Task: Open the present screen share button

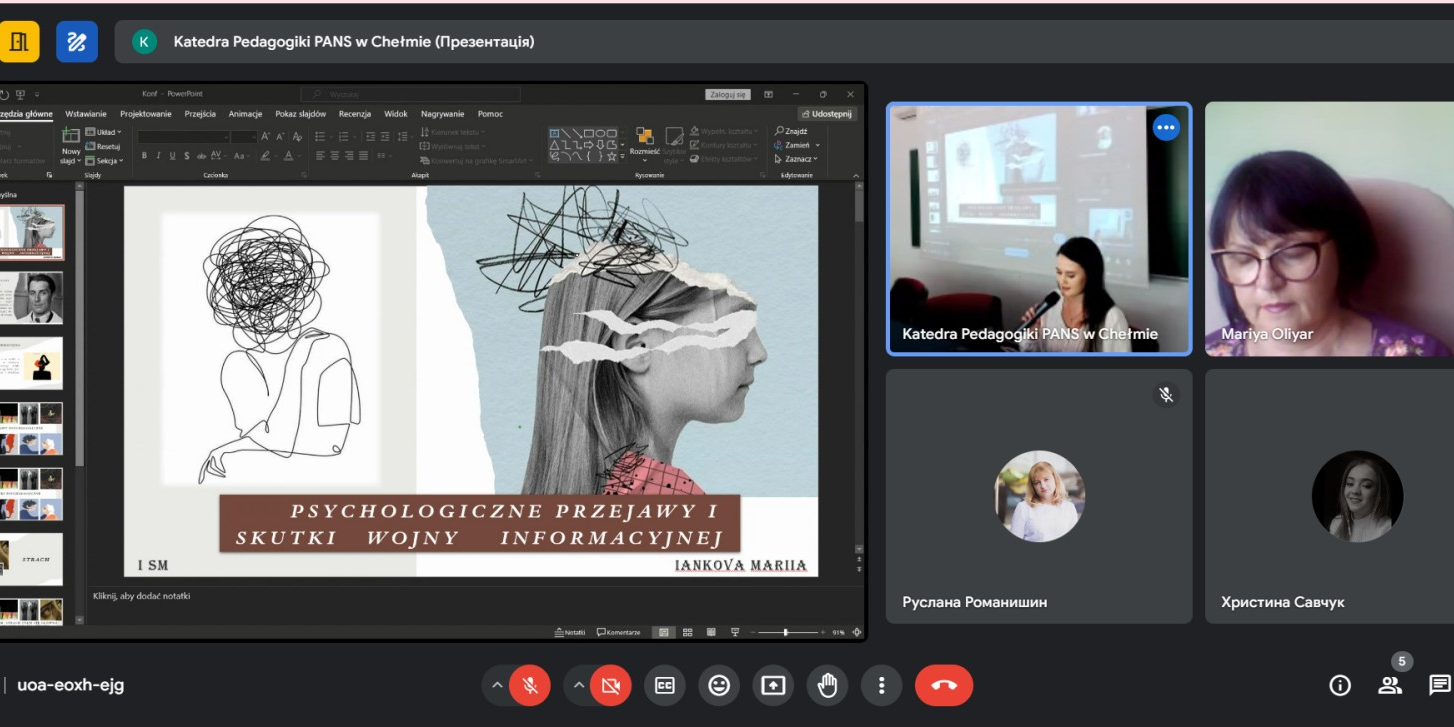Action: point(773,685)
